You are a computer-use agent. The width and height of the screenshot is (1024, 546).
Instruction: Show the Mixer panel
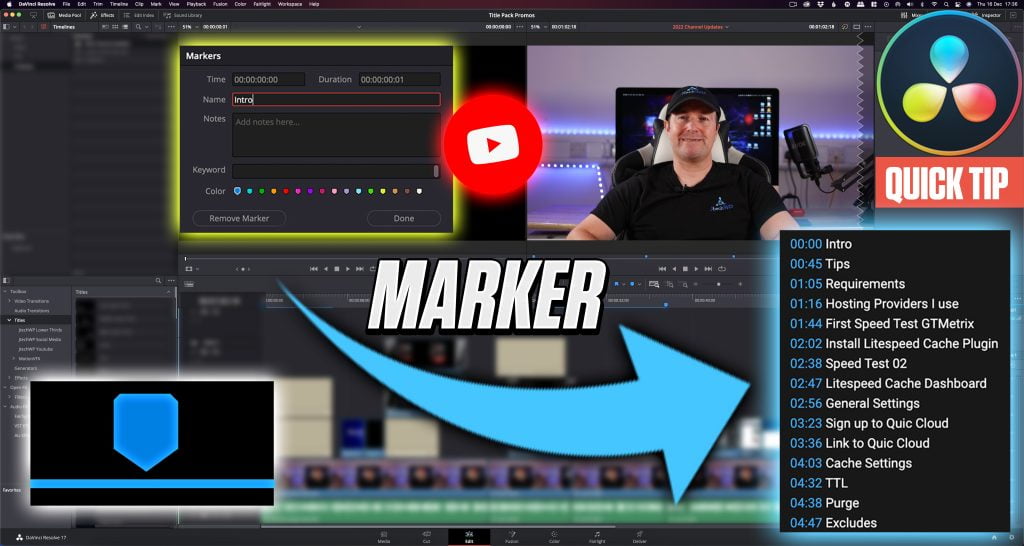click(x=913, y=15)
